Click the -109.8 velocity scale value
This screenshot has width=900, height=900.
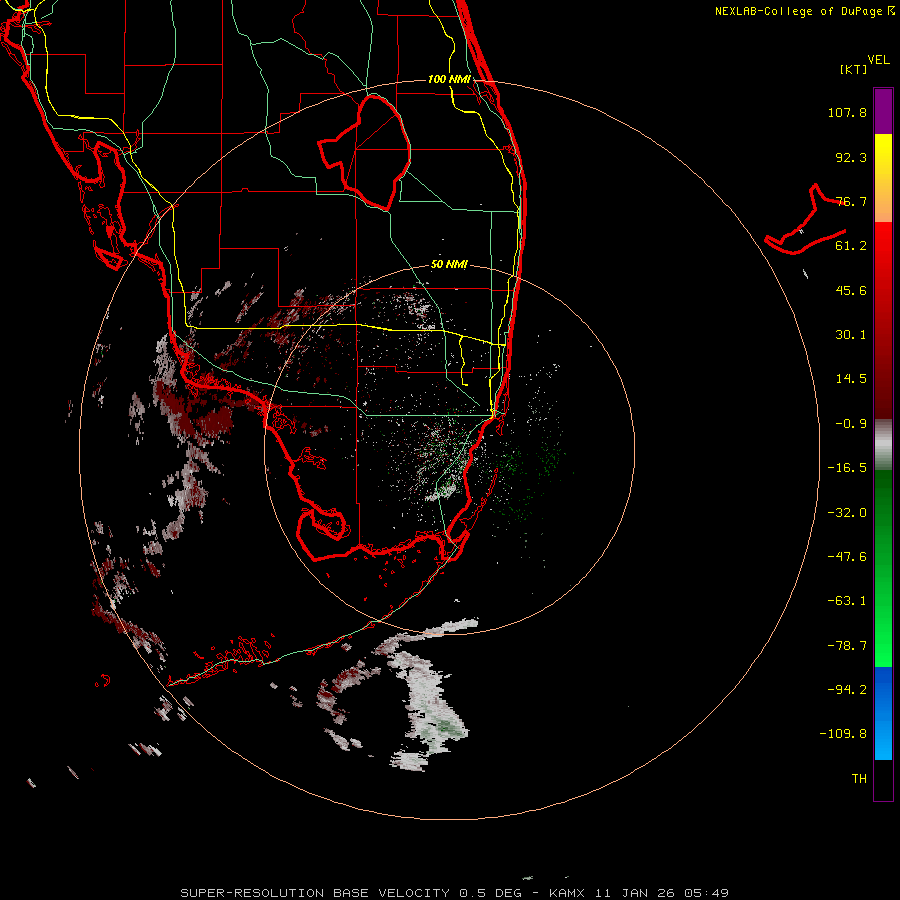844,734
